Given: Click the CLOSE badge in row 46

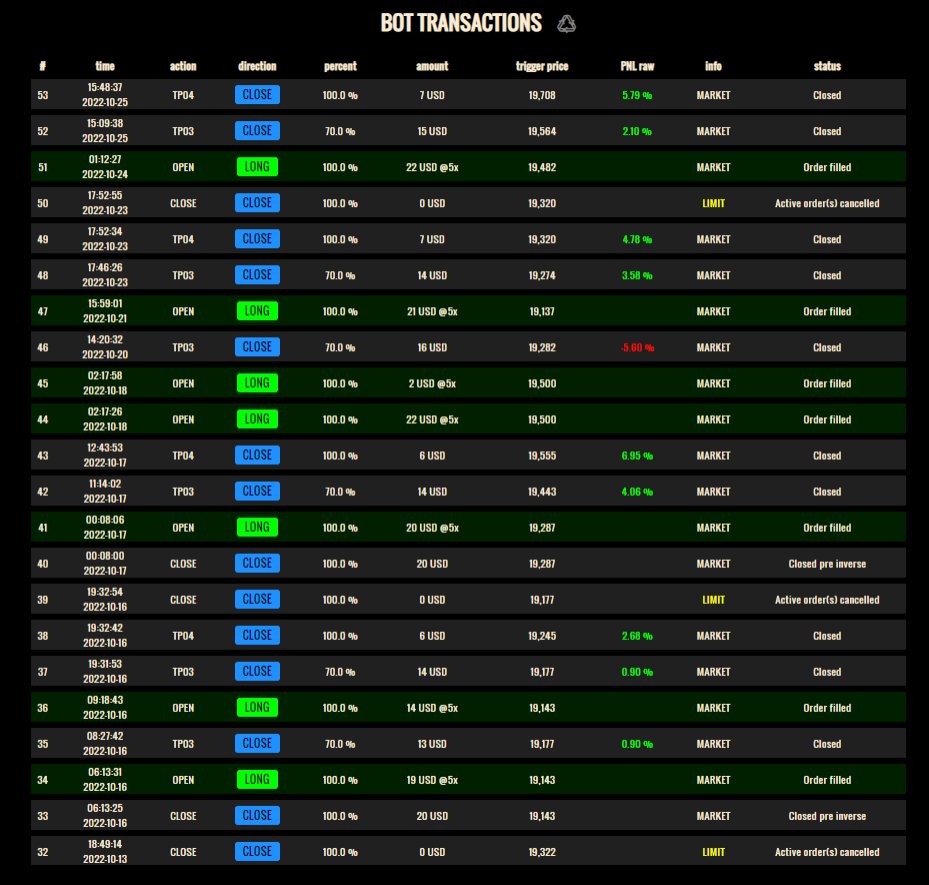Looking at the screenshot, I should coord(257,347).
